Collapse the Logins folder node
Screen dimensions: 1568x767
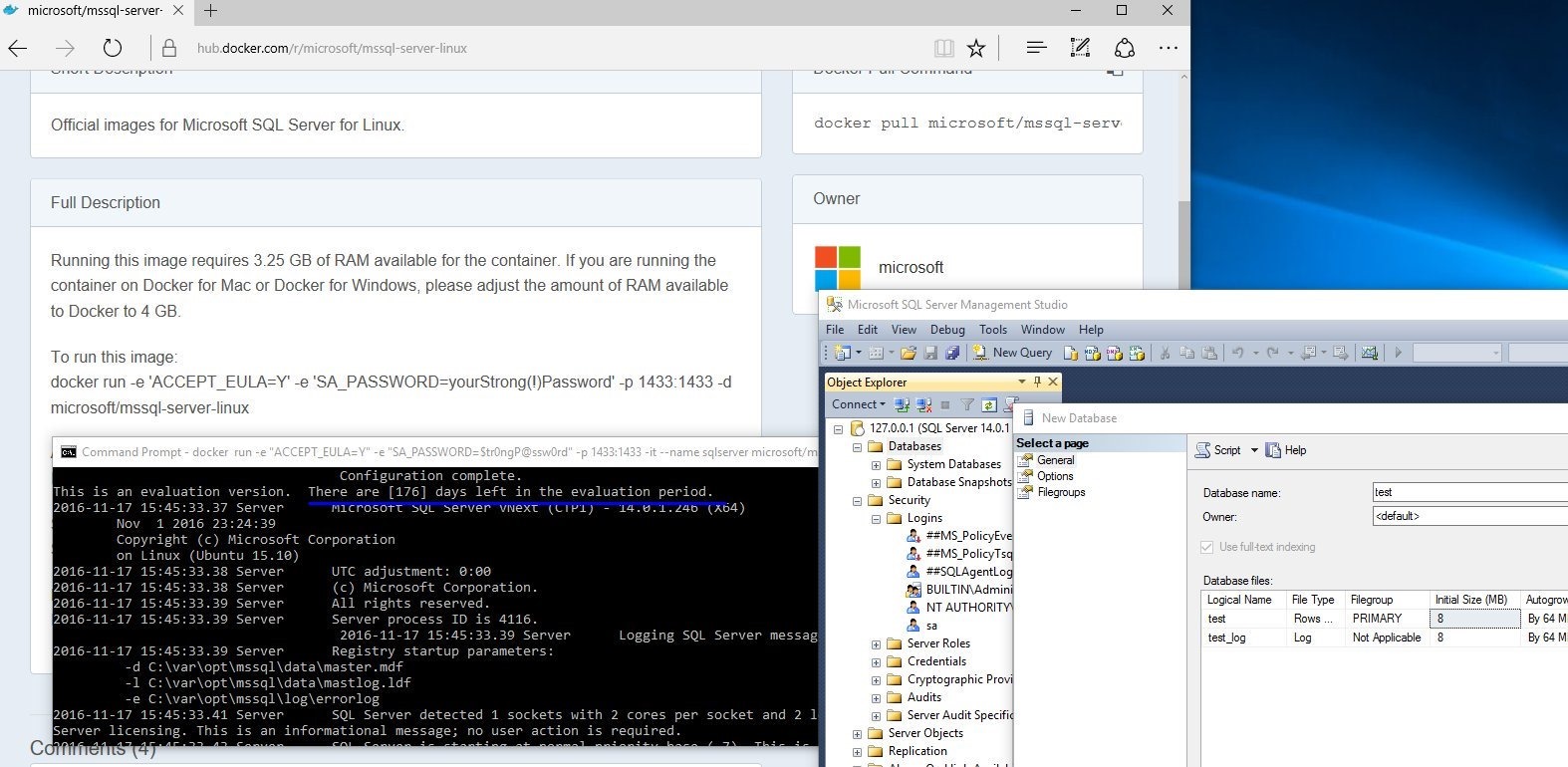(x=876, y=519)
